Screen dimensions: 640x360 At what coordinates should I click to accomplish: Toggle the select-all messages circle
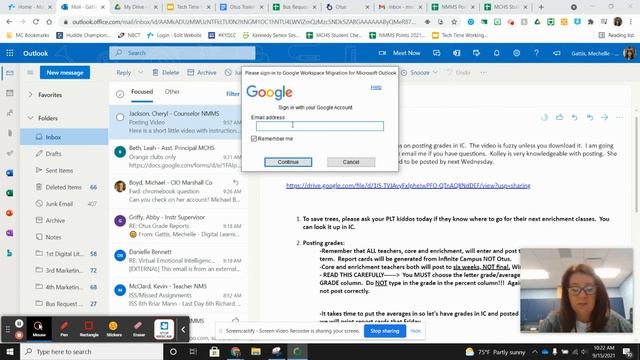pos(120,94)
